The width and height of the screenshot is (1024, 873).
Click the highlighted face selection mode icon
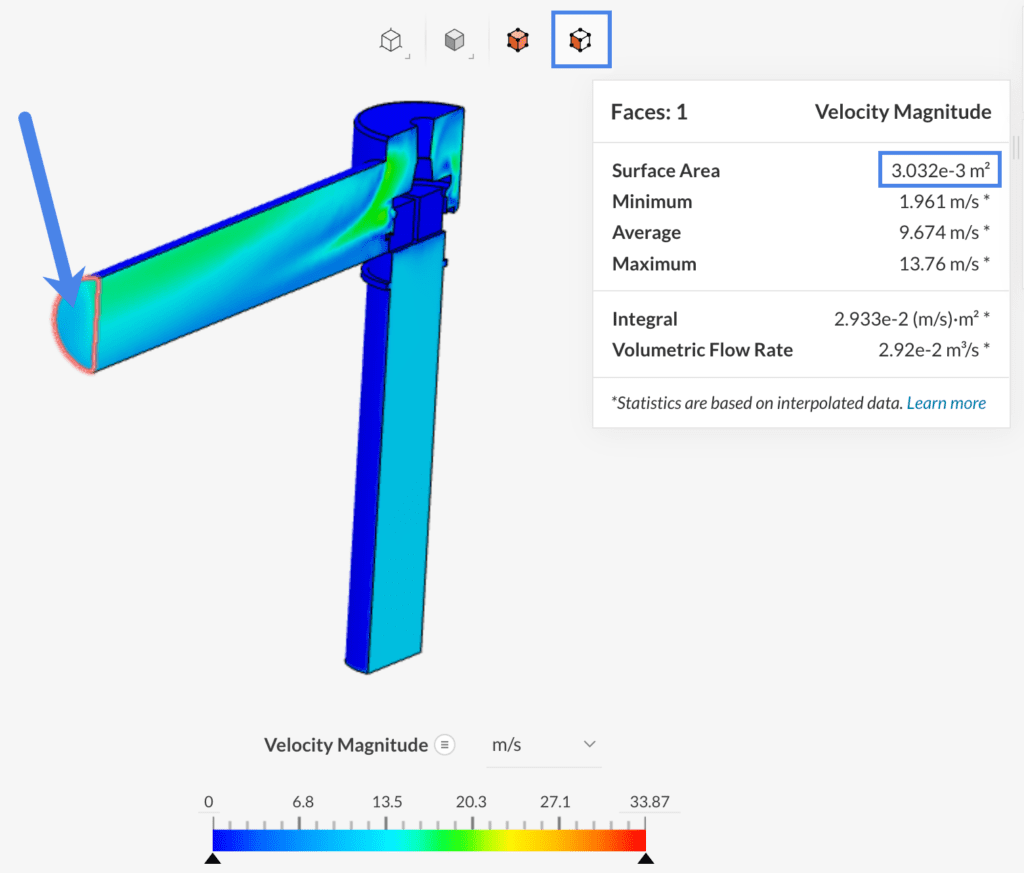click(581, 39)
